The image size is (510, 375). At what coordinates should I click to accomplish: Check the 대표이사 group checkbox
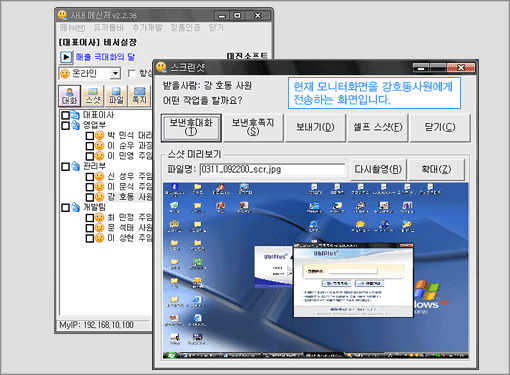click(66, 115)
